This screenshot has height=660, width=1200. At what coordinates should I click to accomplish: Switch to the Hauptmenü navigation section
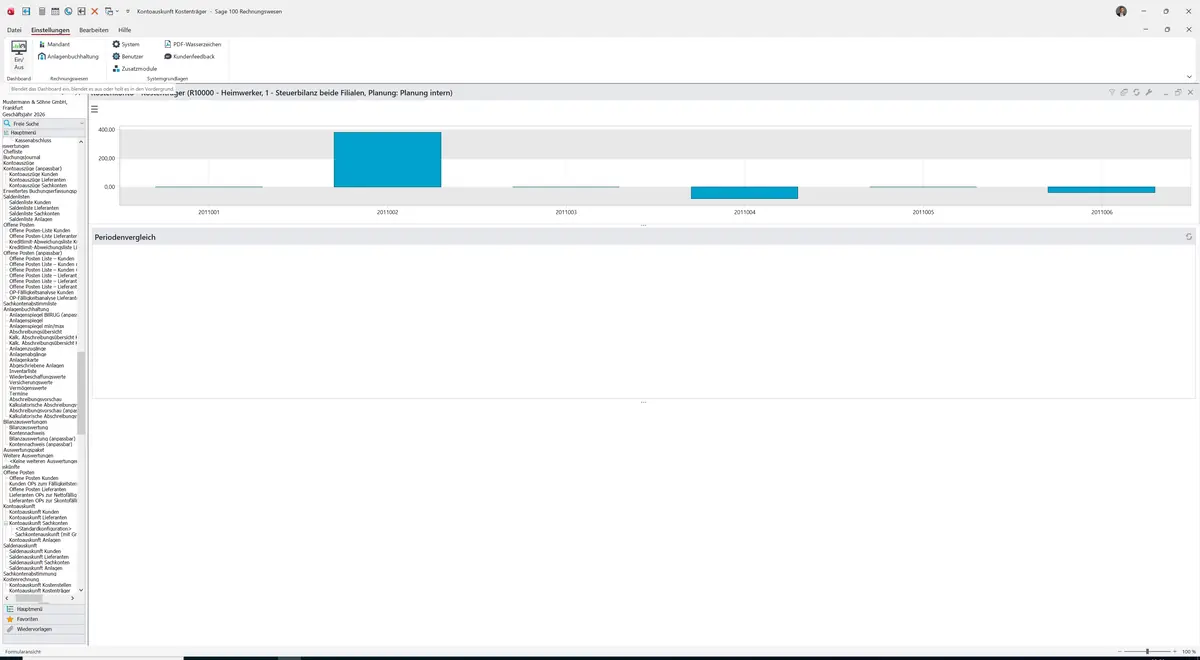pos(44,609)
